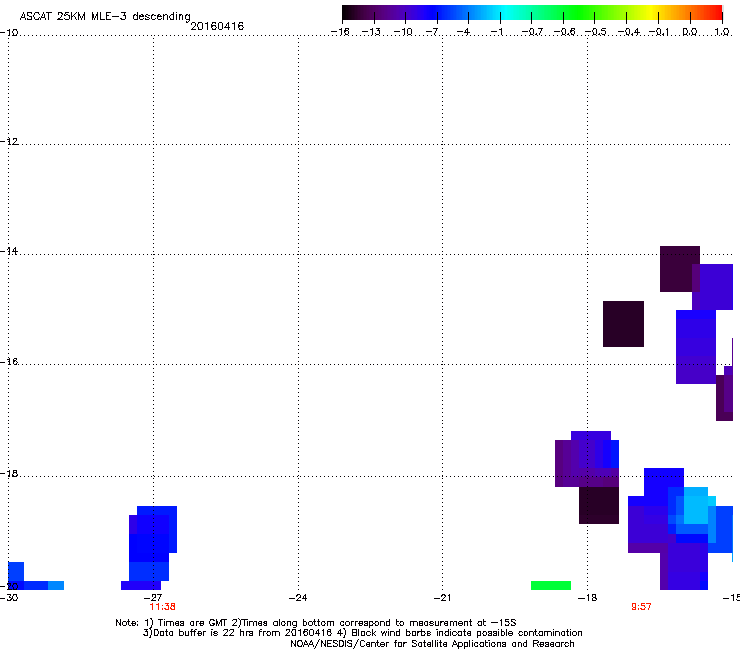Select the color bar's -10 tick label
Image resolution: width=740 pixels, height=650 pixels.
(403, 32)
